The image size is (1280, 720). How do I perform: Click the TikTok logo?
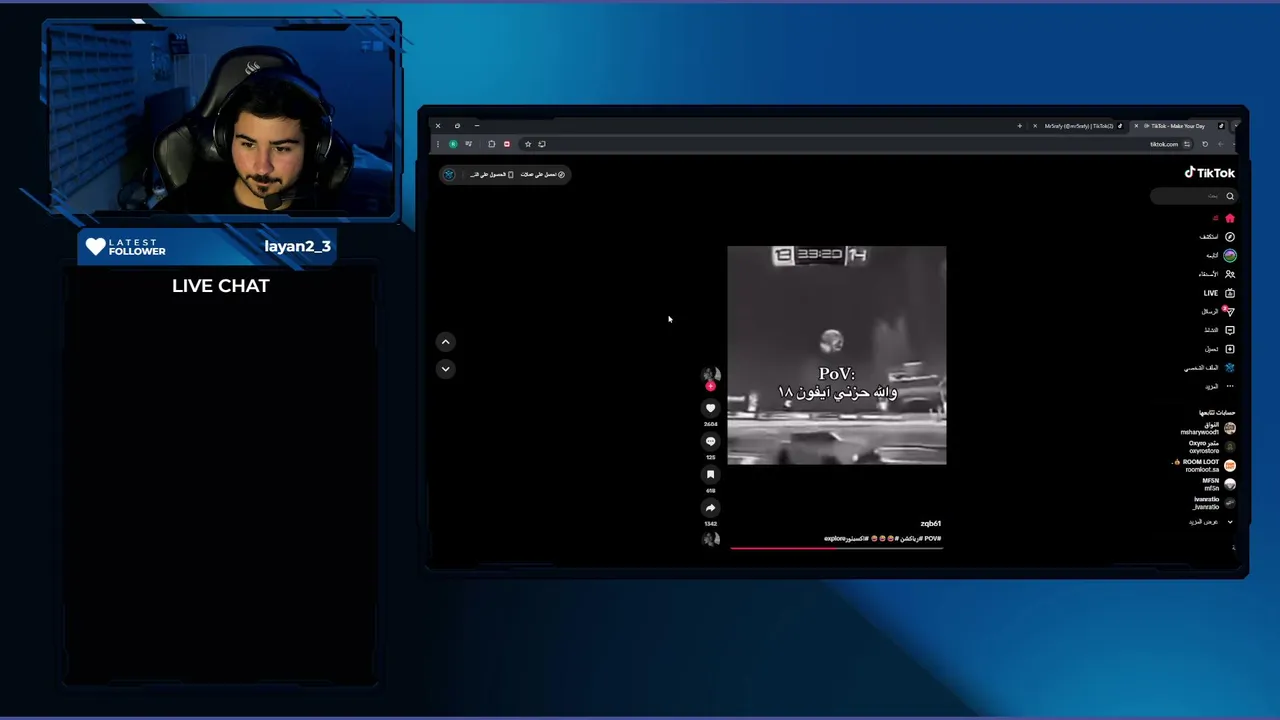(1210, 172)
